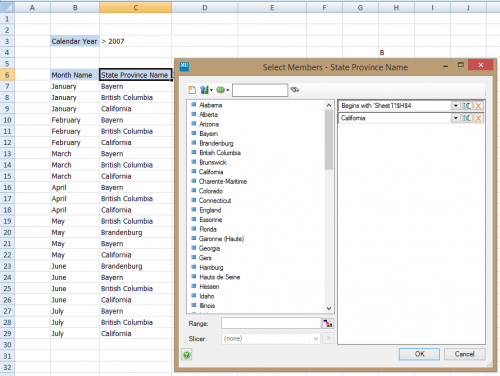Click the > 2007 cell in spreadsheet

(135, 41)
